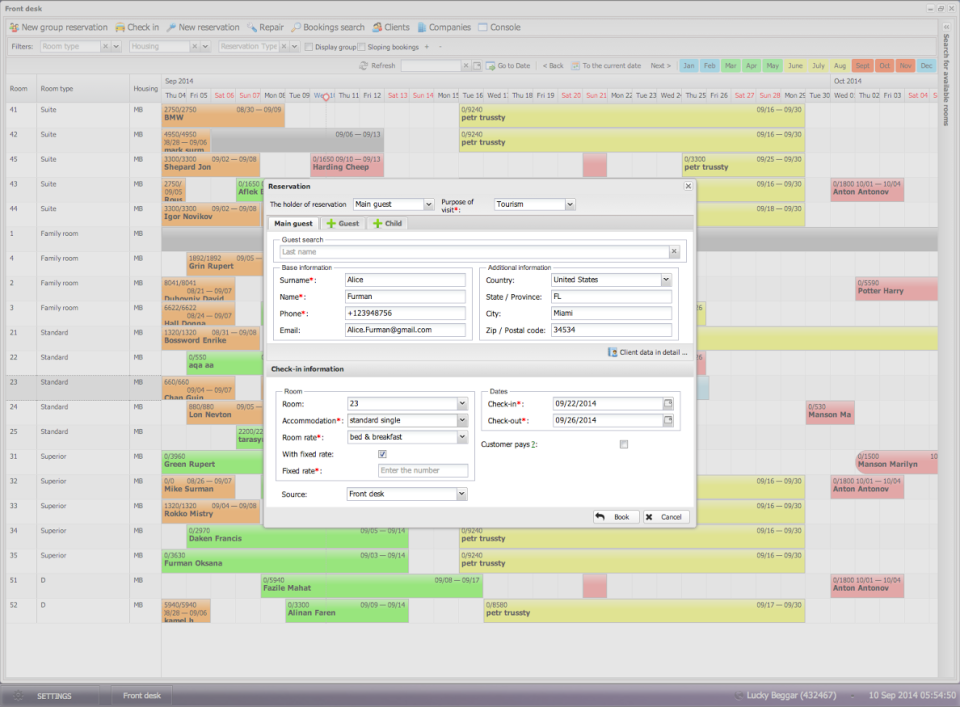The height and width of the screenshot is (707, 960).
Task: Click the City input field
Action: 611,313
